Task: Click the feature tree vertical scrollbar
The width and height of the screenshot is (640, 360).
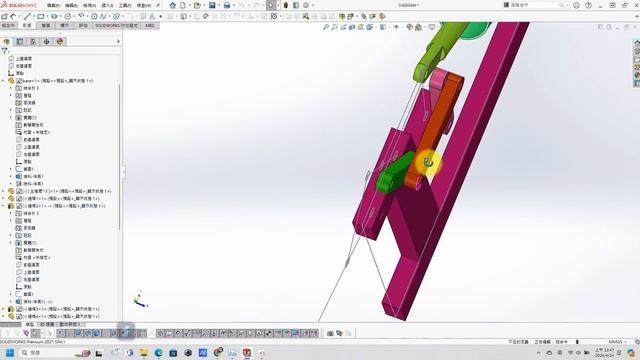Action: coord(119,157)
